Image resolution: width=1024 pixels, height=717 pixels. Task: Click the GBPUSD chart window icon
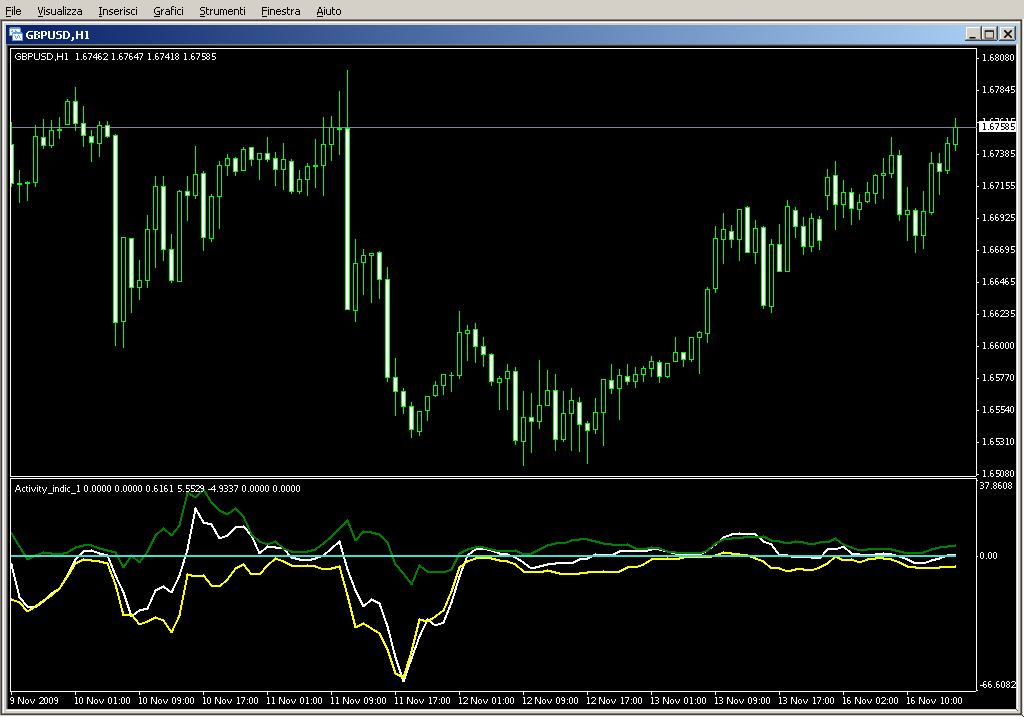(x=16, y=35)
